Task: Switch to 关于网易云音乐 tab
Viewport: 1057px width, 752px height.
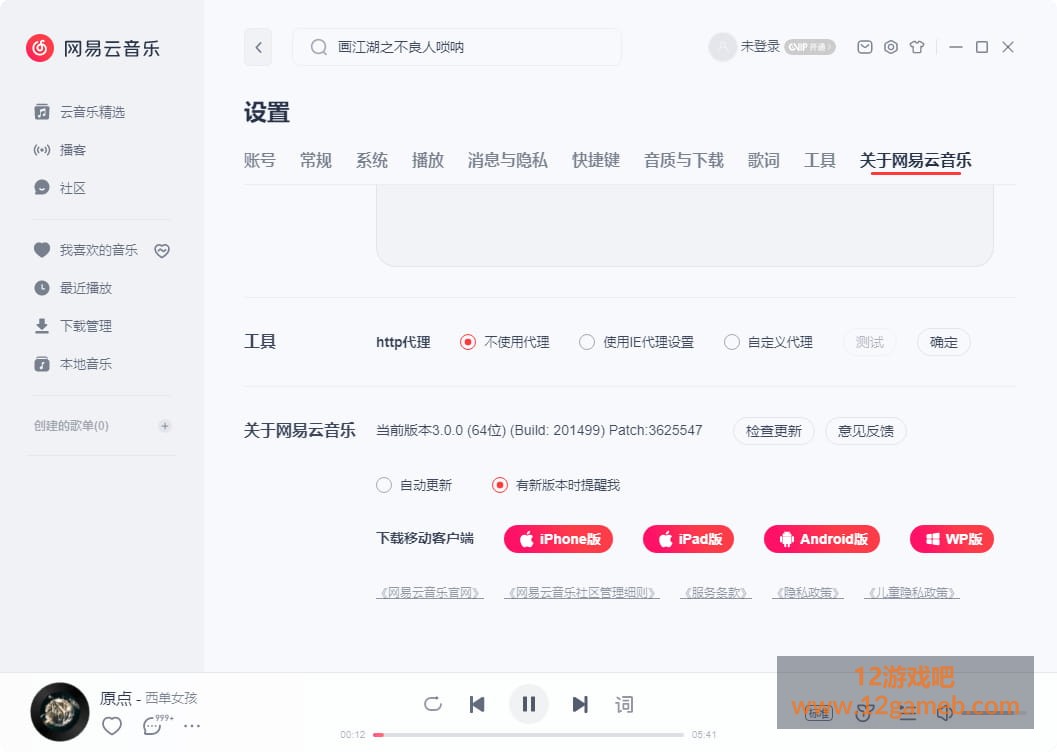Action: pyautogui.click(x=915, y=160)
